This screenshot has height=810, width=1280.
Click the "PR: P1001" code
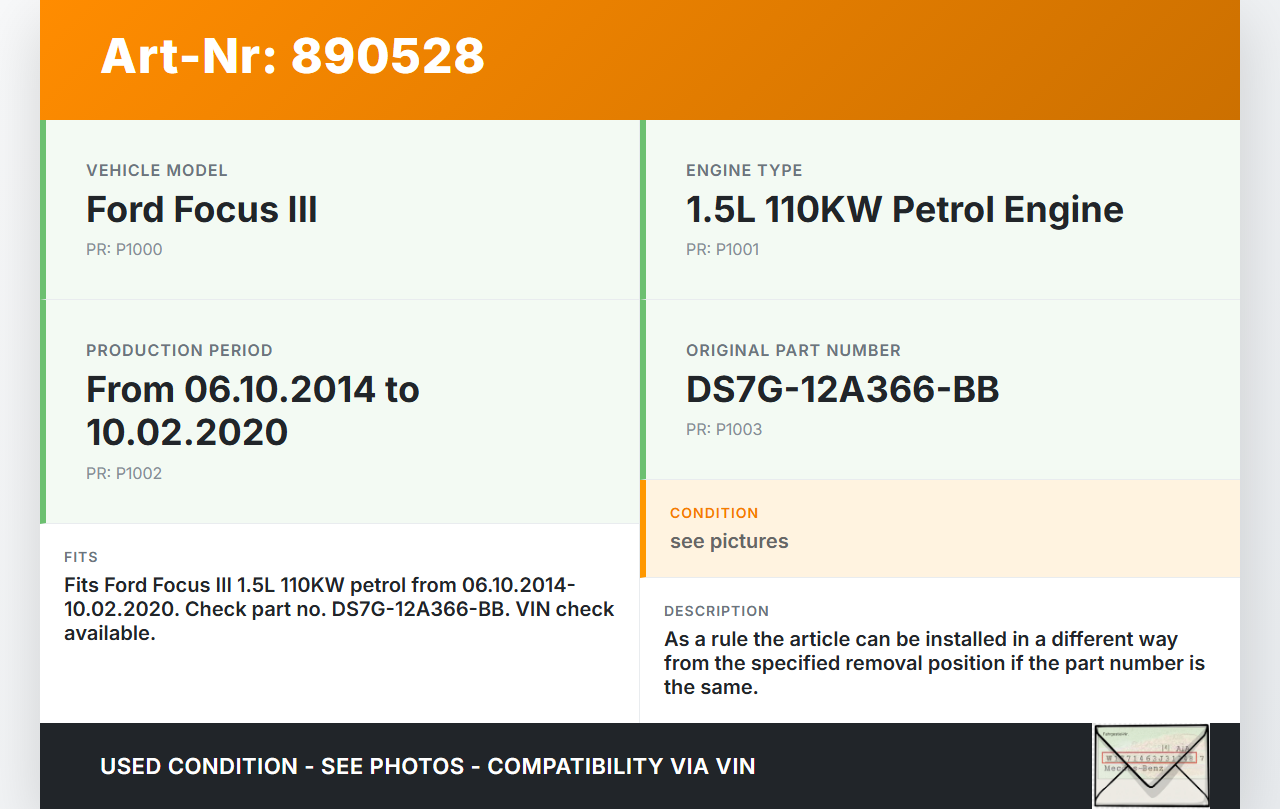coord(723,249)
